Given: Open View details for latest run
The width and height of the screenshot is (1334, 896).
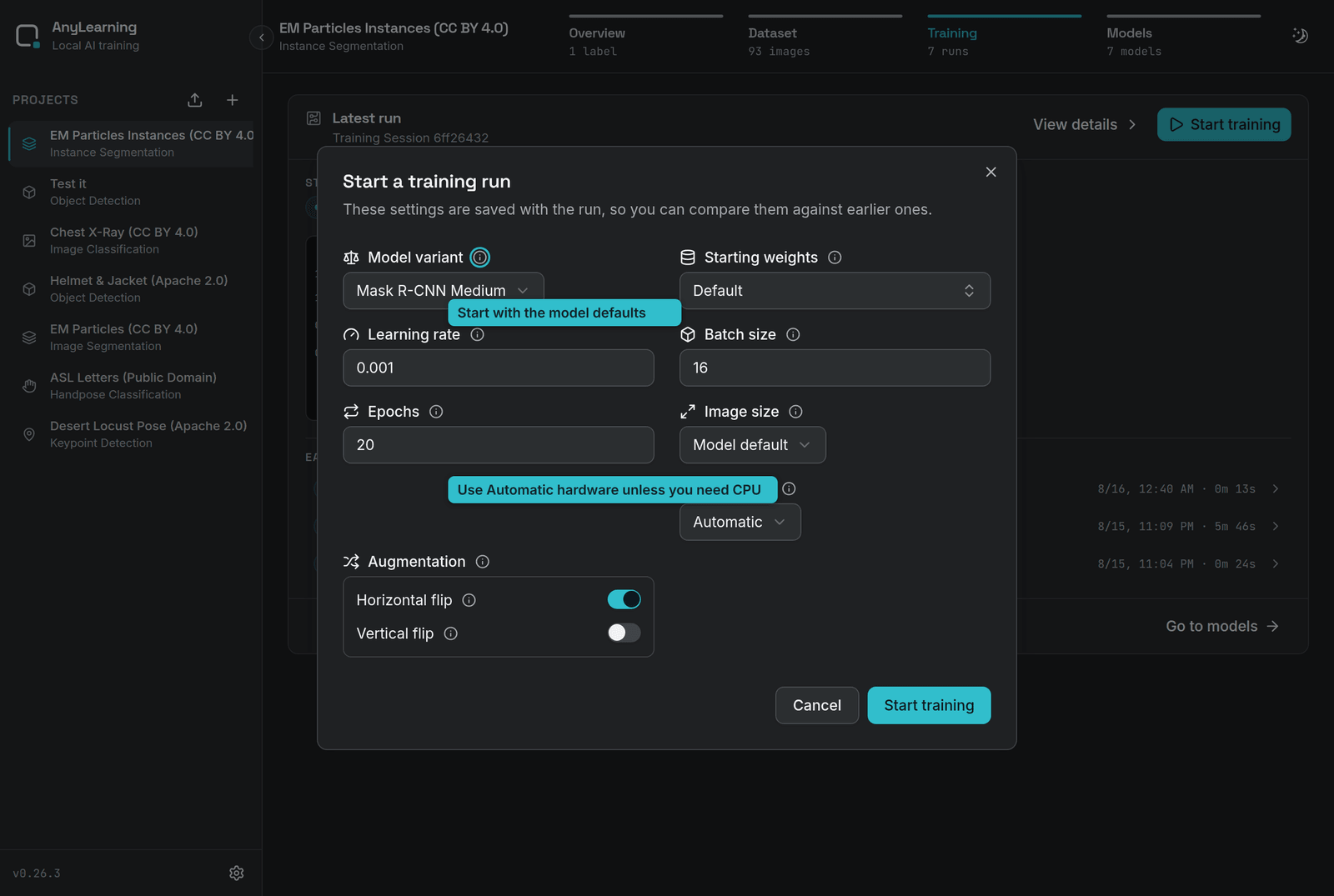Looking at the screenshot, I should [x=1085, y=124].
